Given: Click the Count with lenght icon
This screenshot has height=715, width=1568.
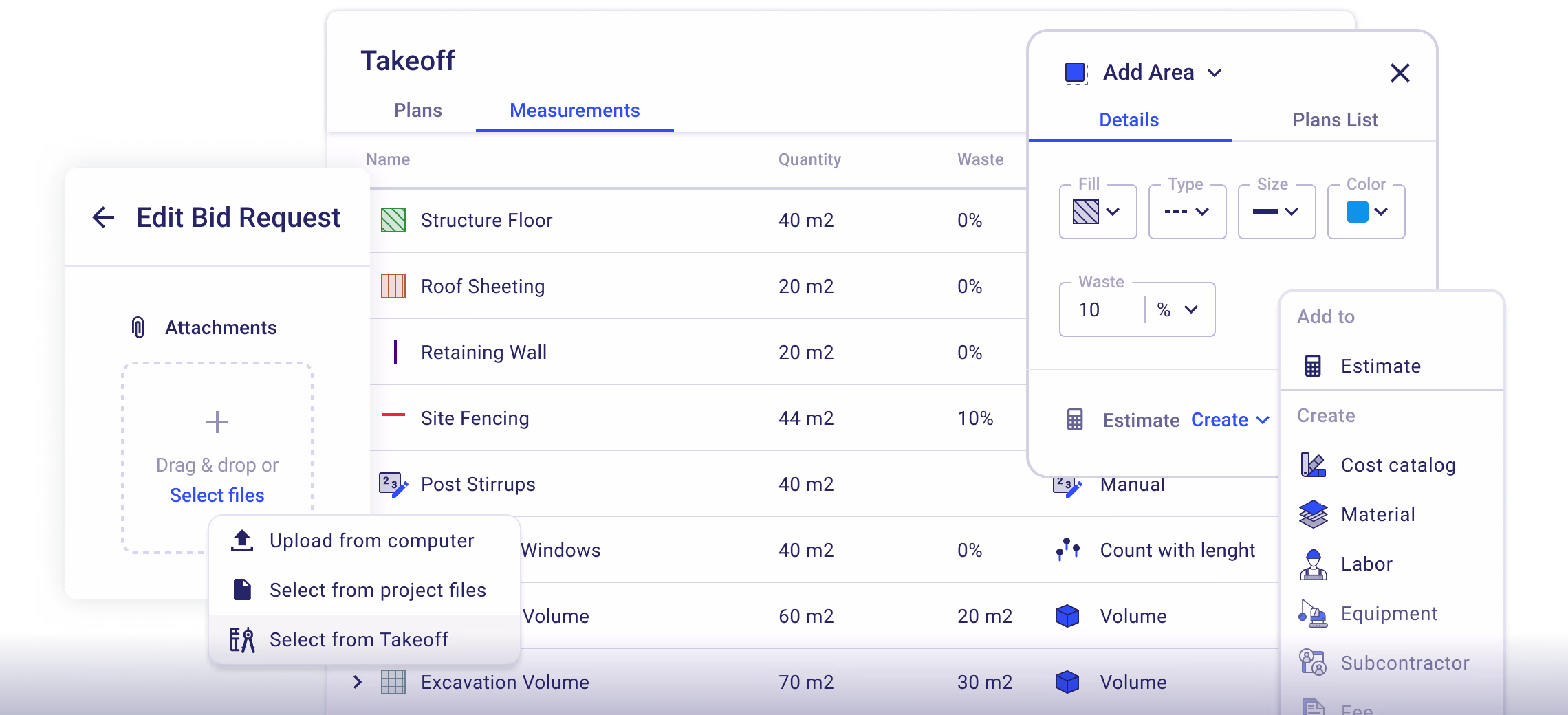Looking at the screenshot, I should (1067, 549).
